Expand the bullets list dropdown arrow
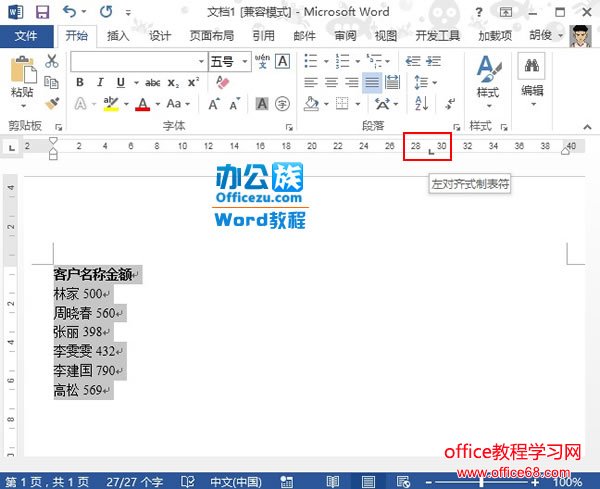600x489 pixels. (326, 61)
